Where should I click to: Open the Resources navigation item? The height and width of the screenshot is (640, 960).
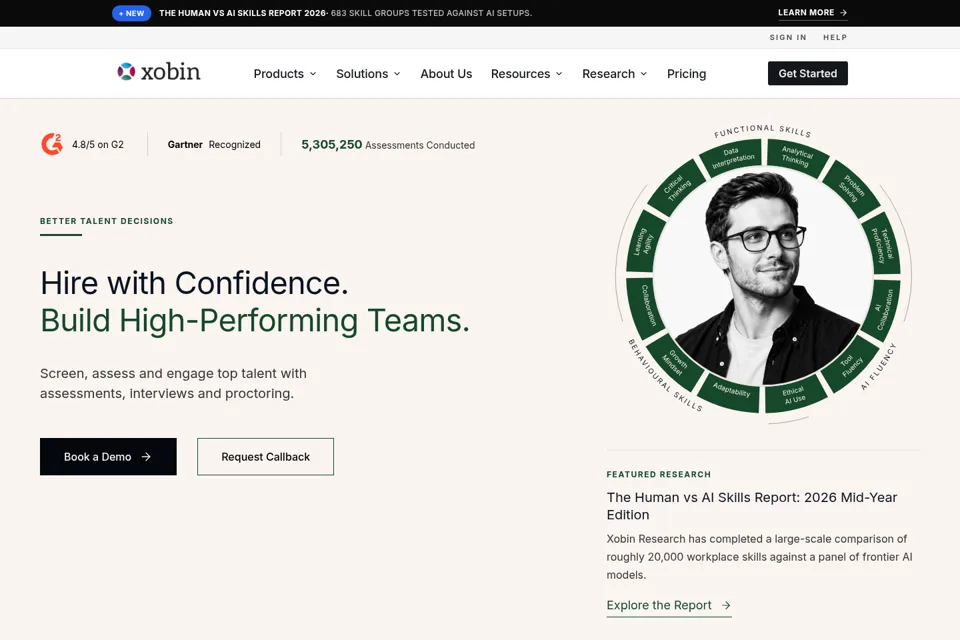520,73
